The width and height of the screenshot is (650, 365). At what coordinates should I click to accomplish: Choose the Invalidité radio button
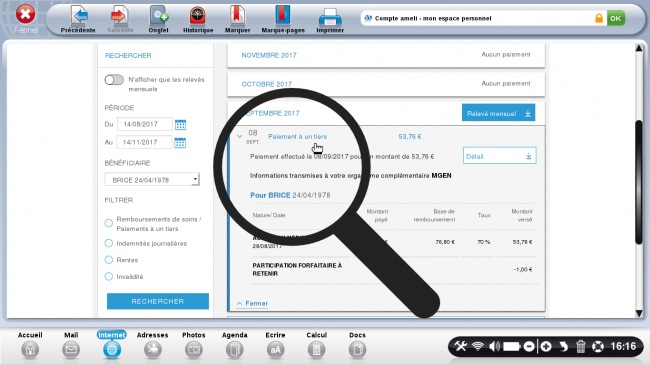pos(109,276)
